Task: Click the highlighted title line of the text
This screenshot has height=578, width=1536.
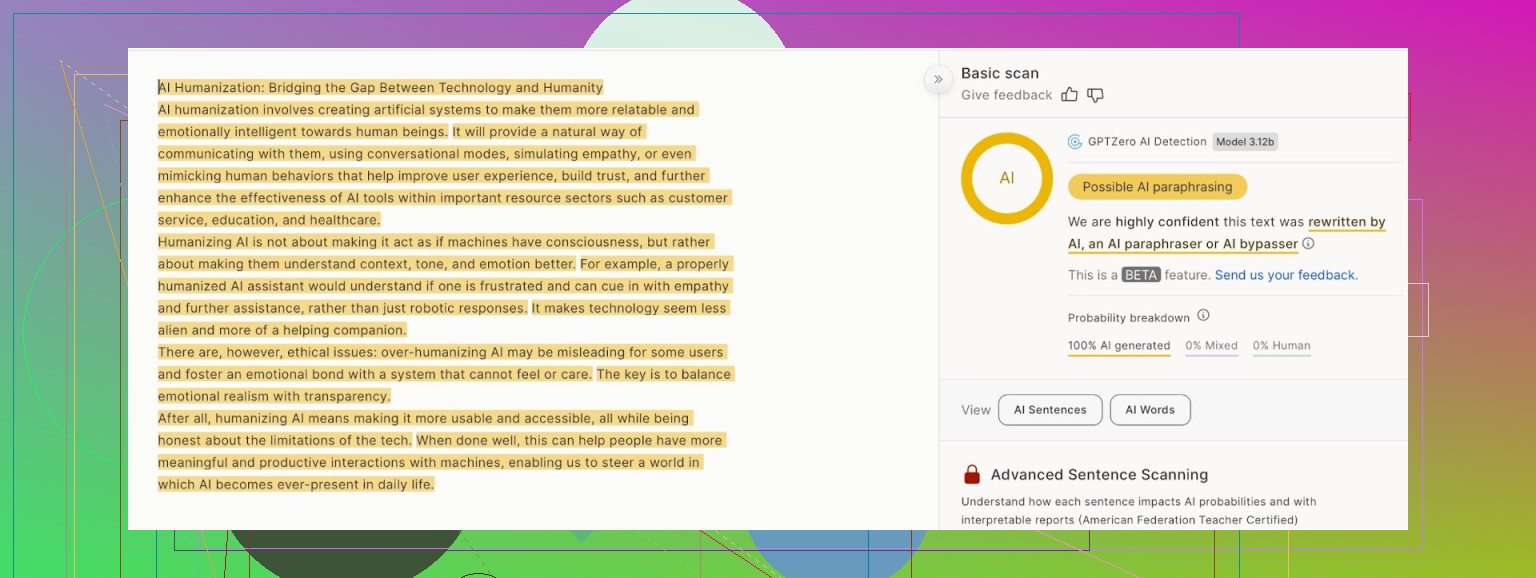Action: 381,88
